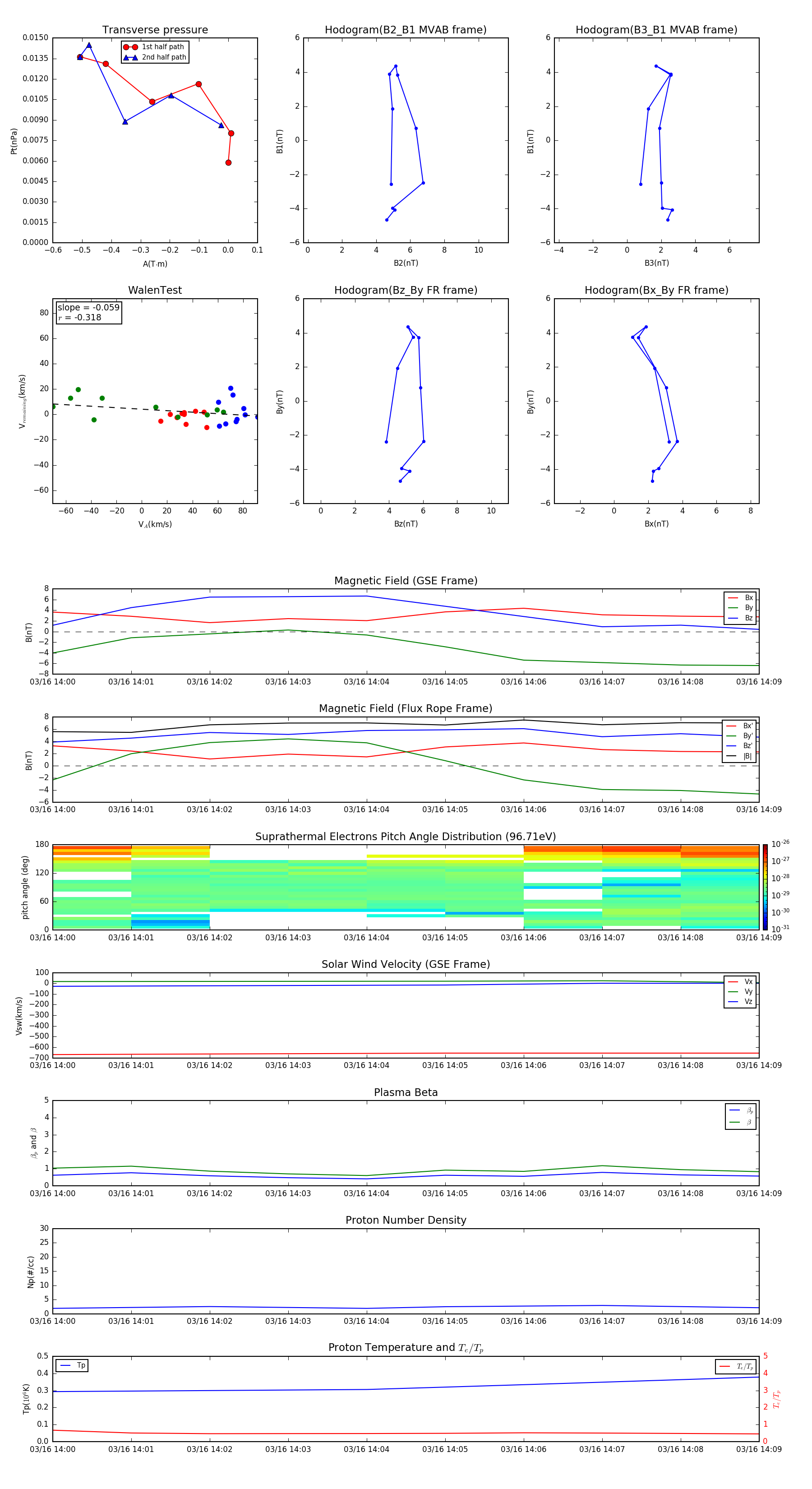Click the Tp legend entry

pyautogui.click(x=73, y=1365)
